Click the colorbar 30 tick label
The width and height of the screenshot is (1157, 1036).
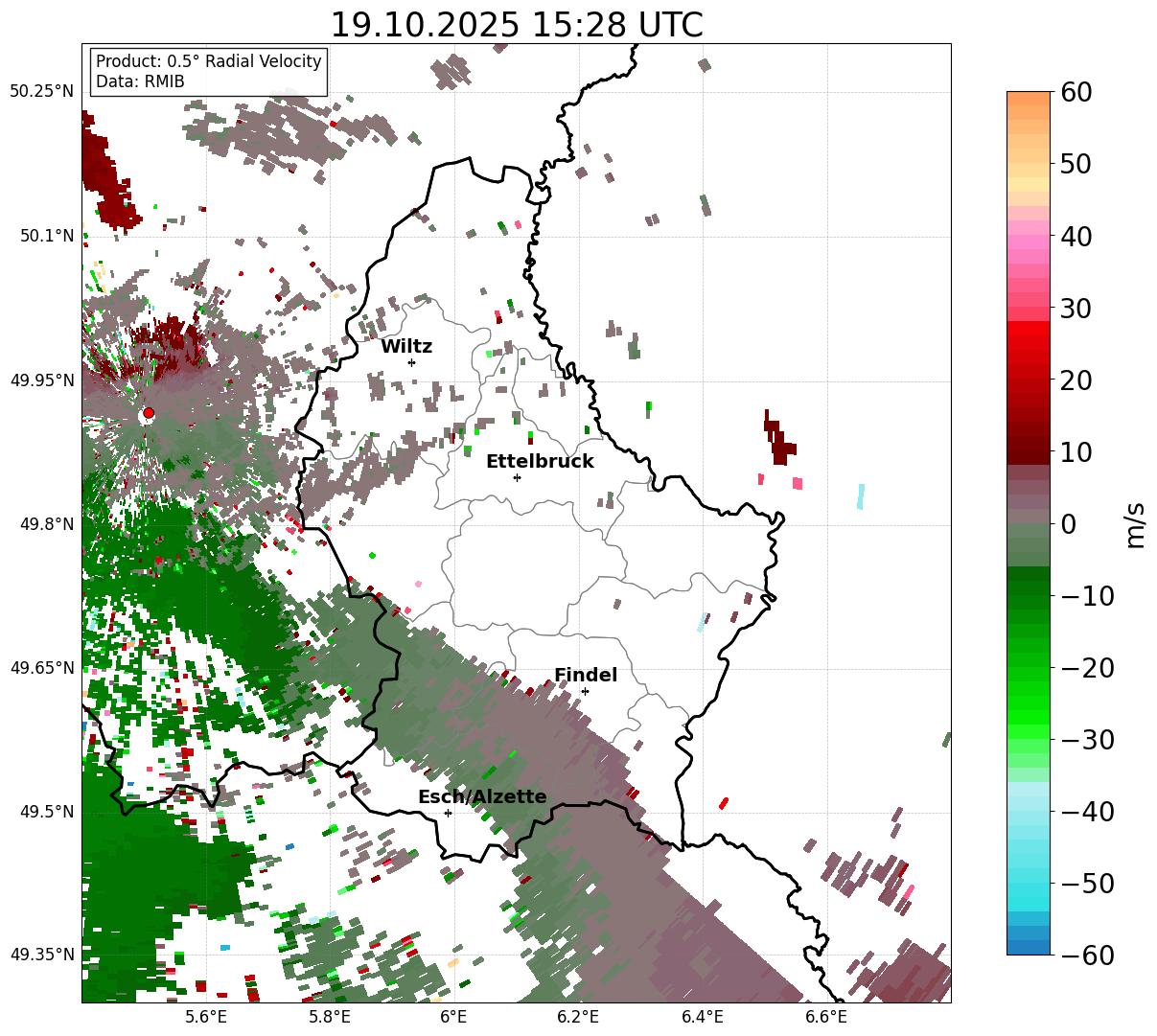coord(1076,309)
